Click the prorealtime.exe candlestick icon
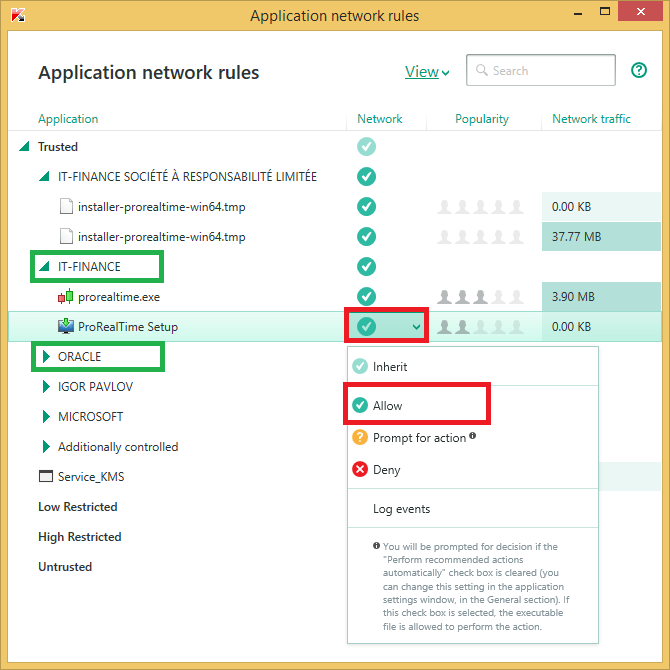The image size is (670, 670). (65, 297)
